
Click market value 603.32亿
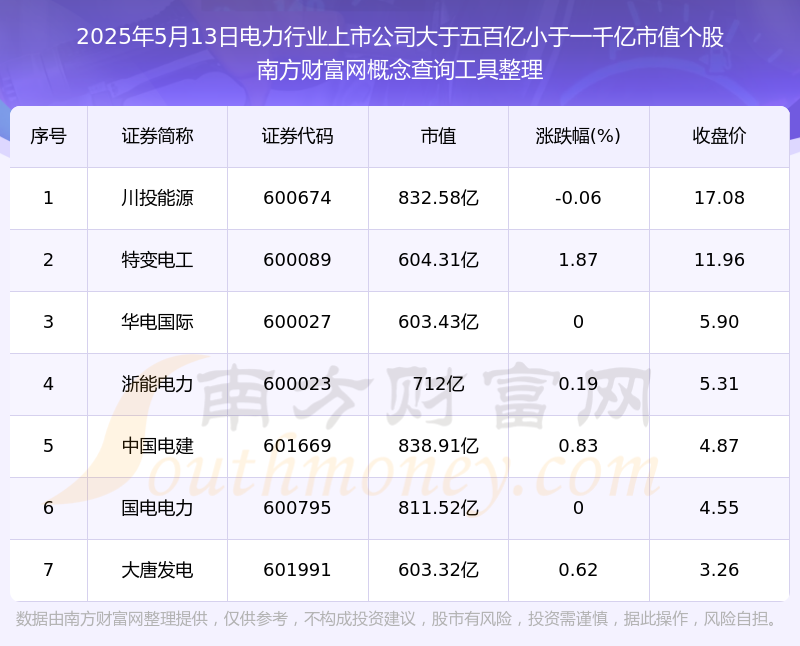point(438,570)
